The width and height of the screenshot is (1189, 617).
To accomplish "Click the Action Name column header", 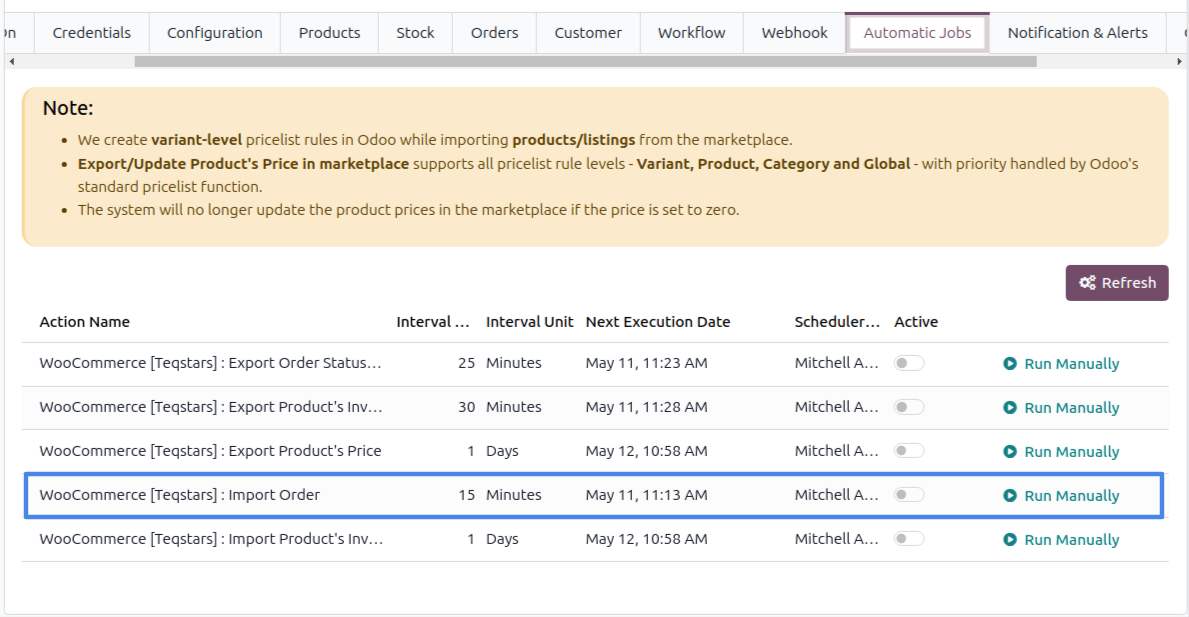I will coord(85,322).
